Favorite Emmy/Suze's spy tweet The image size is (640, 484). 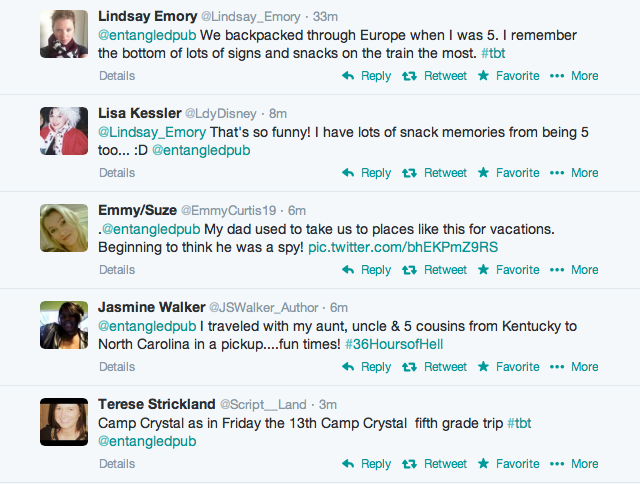point(508,270)
